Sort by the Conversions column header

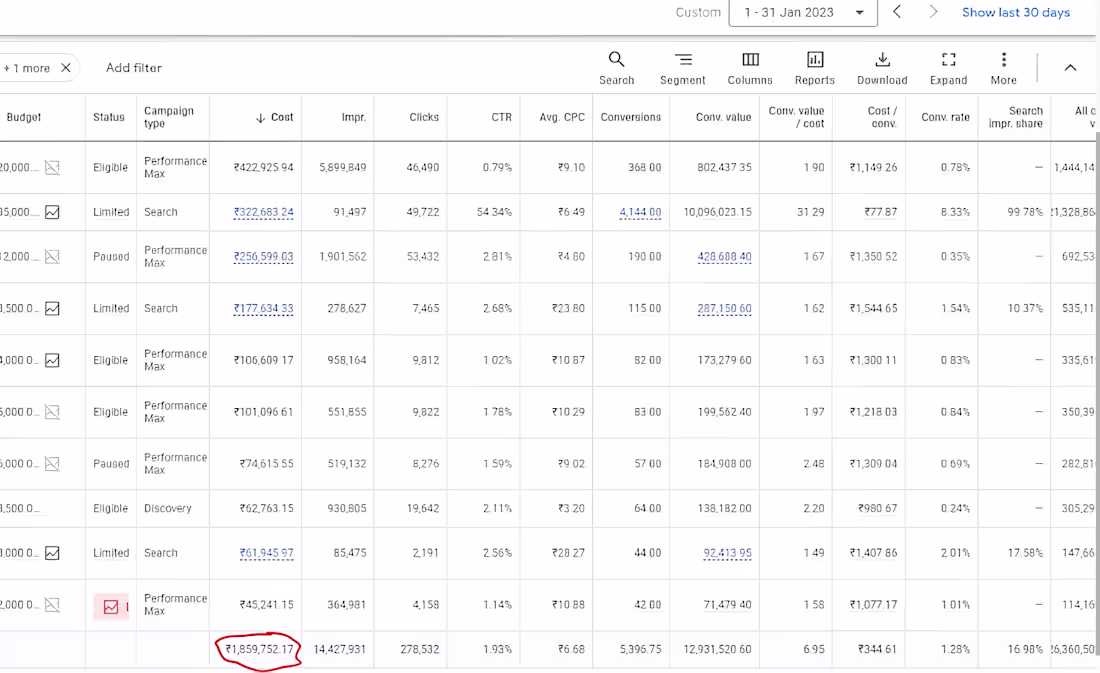(x=630, y=117)
